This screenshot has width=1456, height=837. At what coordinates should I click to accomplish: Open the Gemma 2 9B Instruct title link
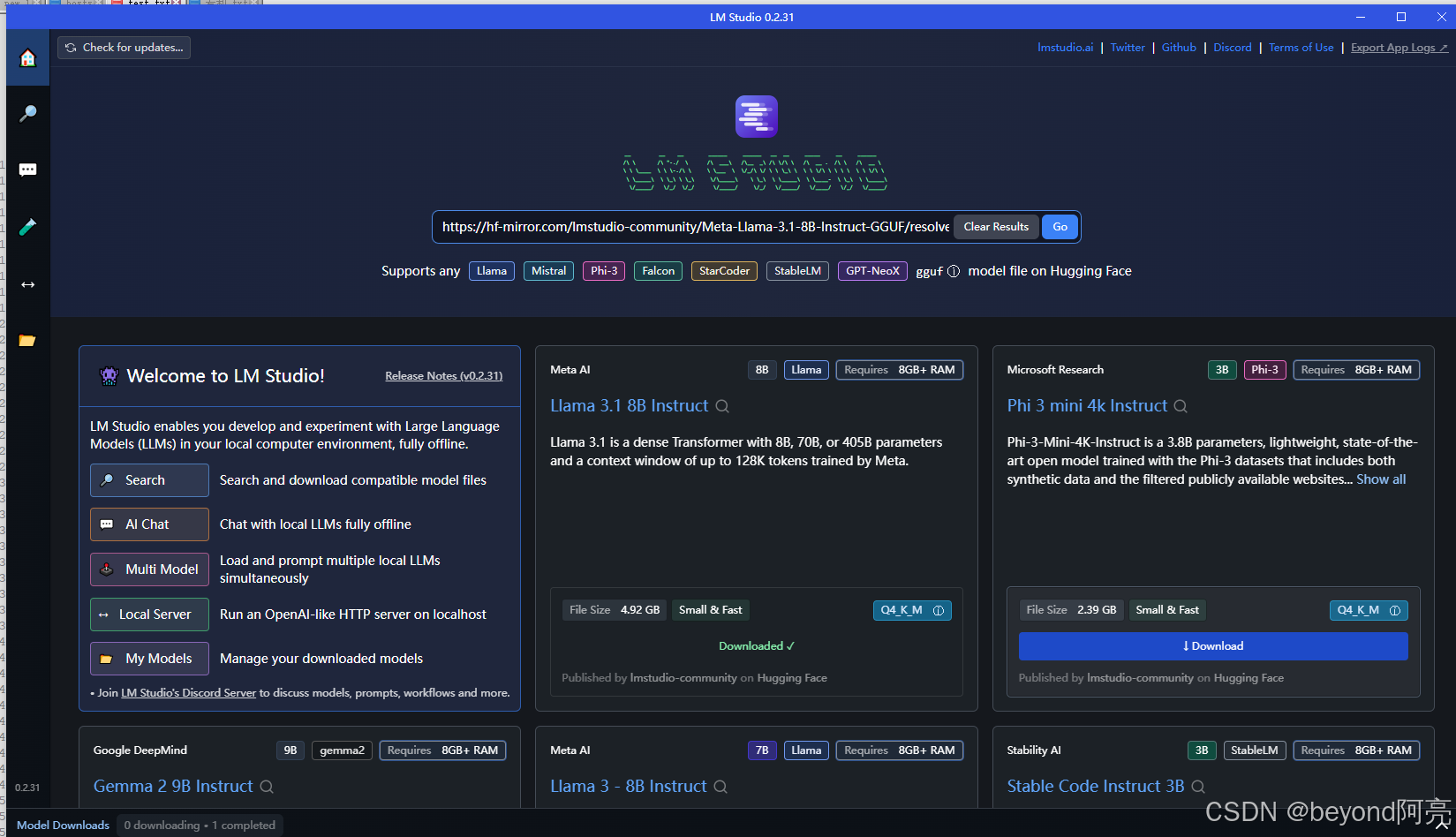[x=173, y=787]
